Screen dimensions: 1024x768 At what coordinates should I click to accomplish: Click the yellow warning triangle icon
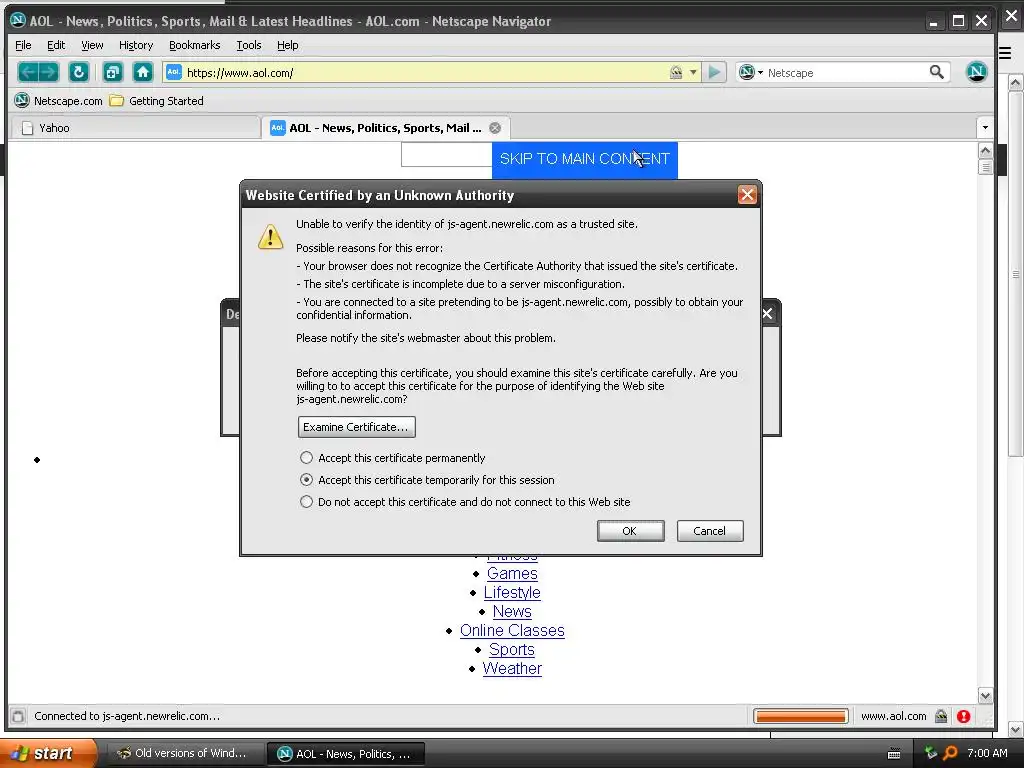[270, 236]
